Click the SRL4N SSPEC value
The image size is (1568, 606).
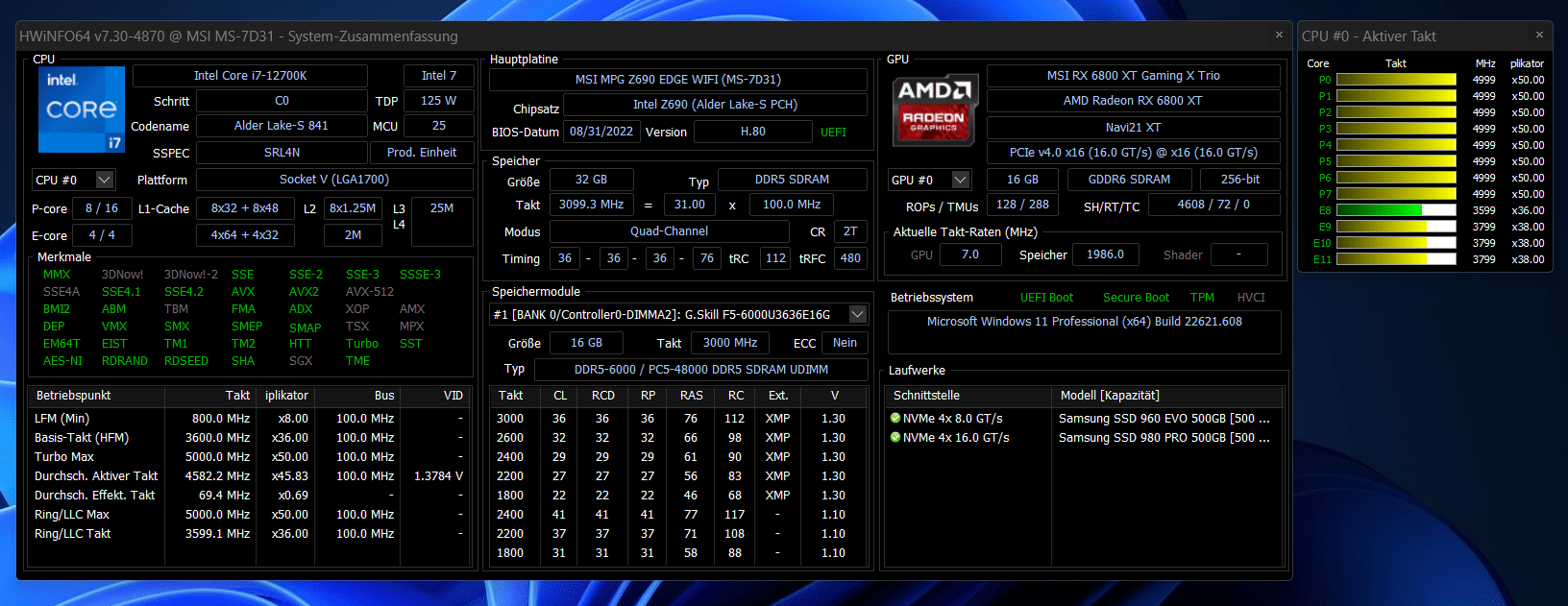pyautogui.click(x=282, y=153)
